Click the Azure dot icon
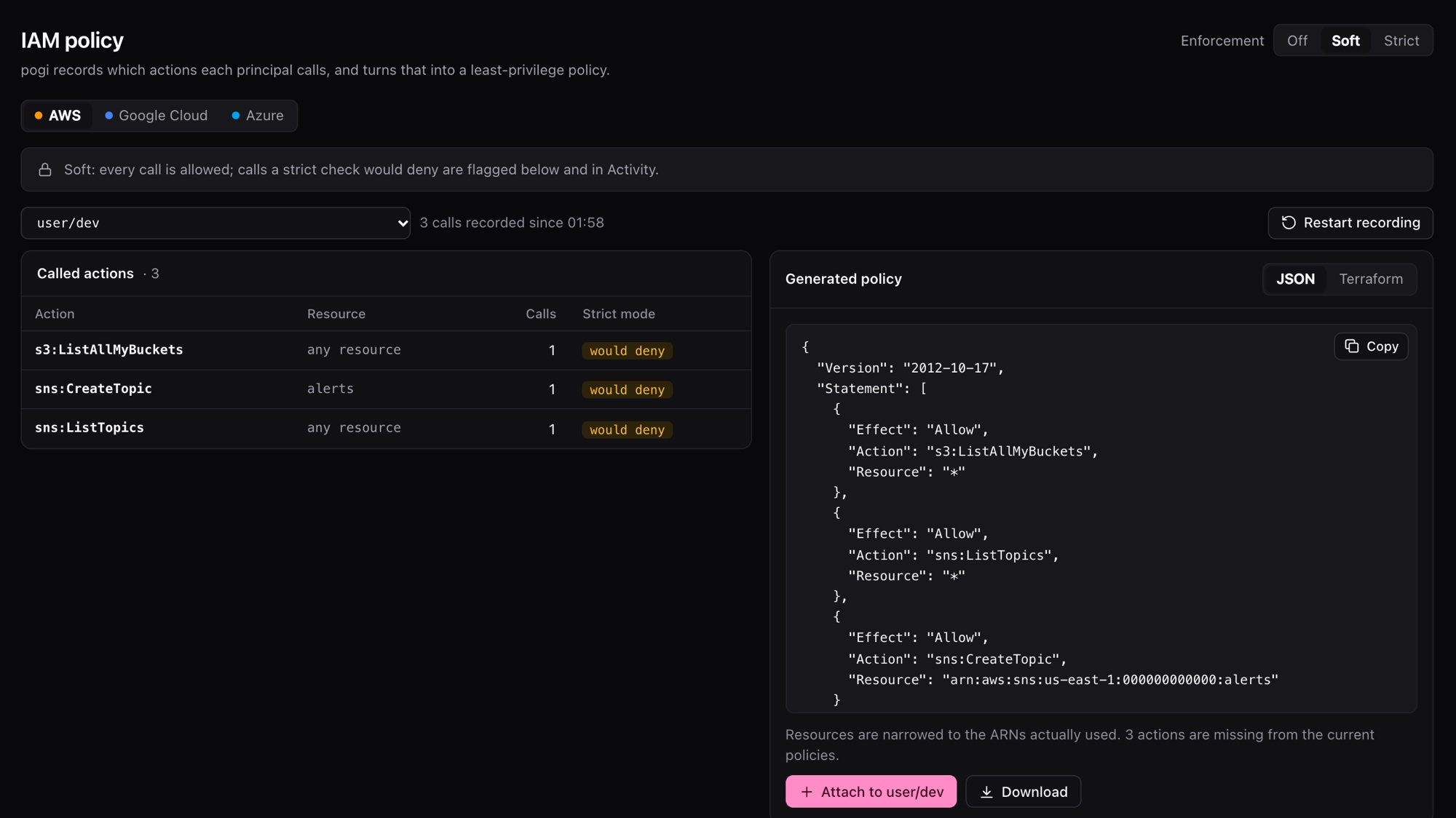This screenshot has height=818, width=1456. [236, 116]
